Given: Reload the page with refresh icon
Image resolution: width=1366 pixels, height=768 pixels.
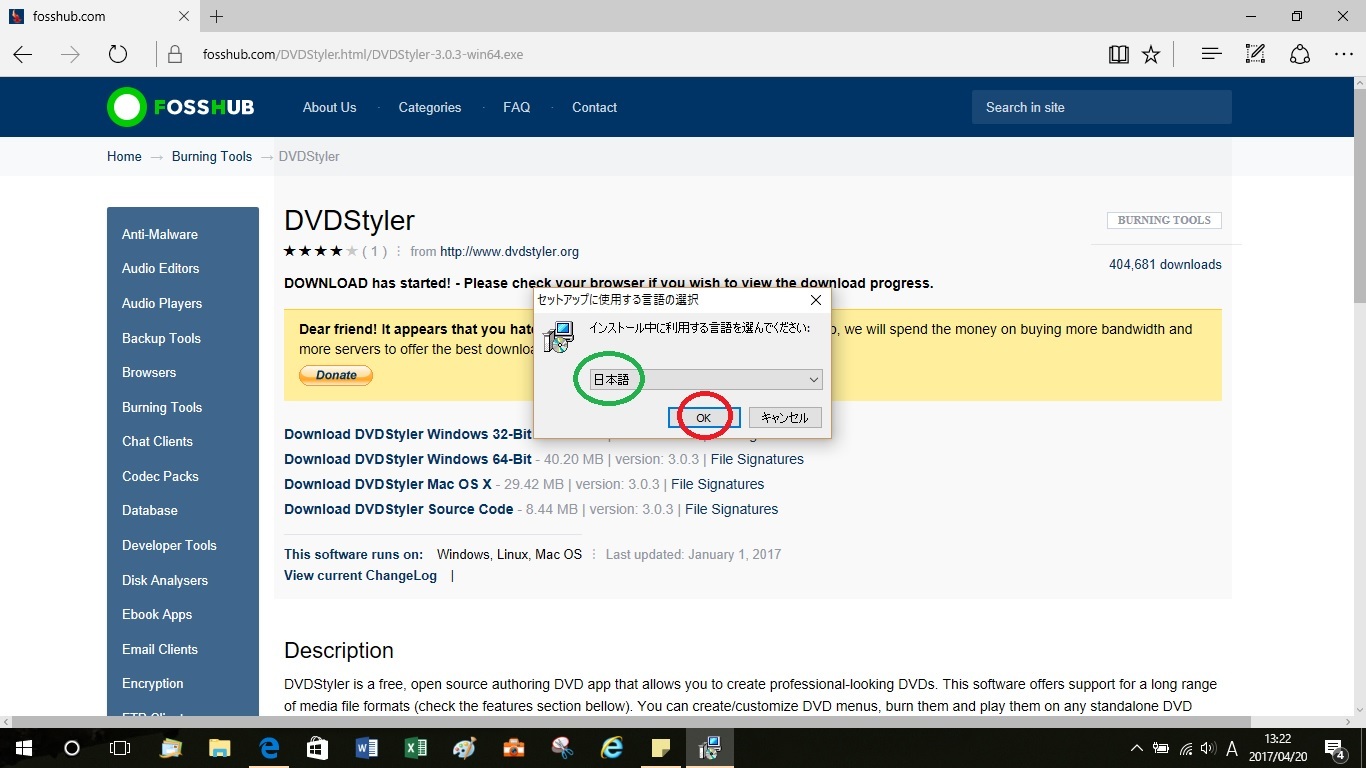Looking at the screenshot, I should pos(118,54).
